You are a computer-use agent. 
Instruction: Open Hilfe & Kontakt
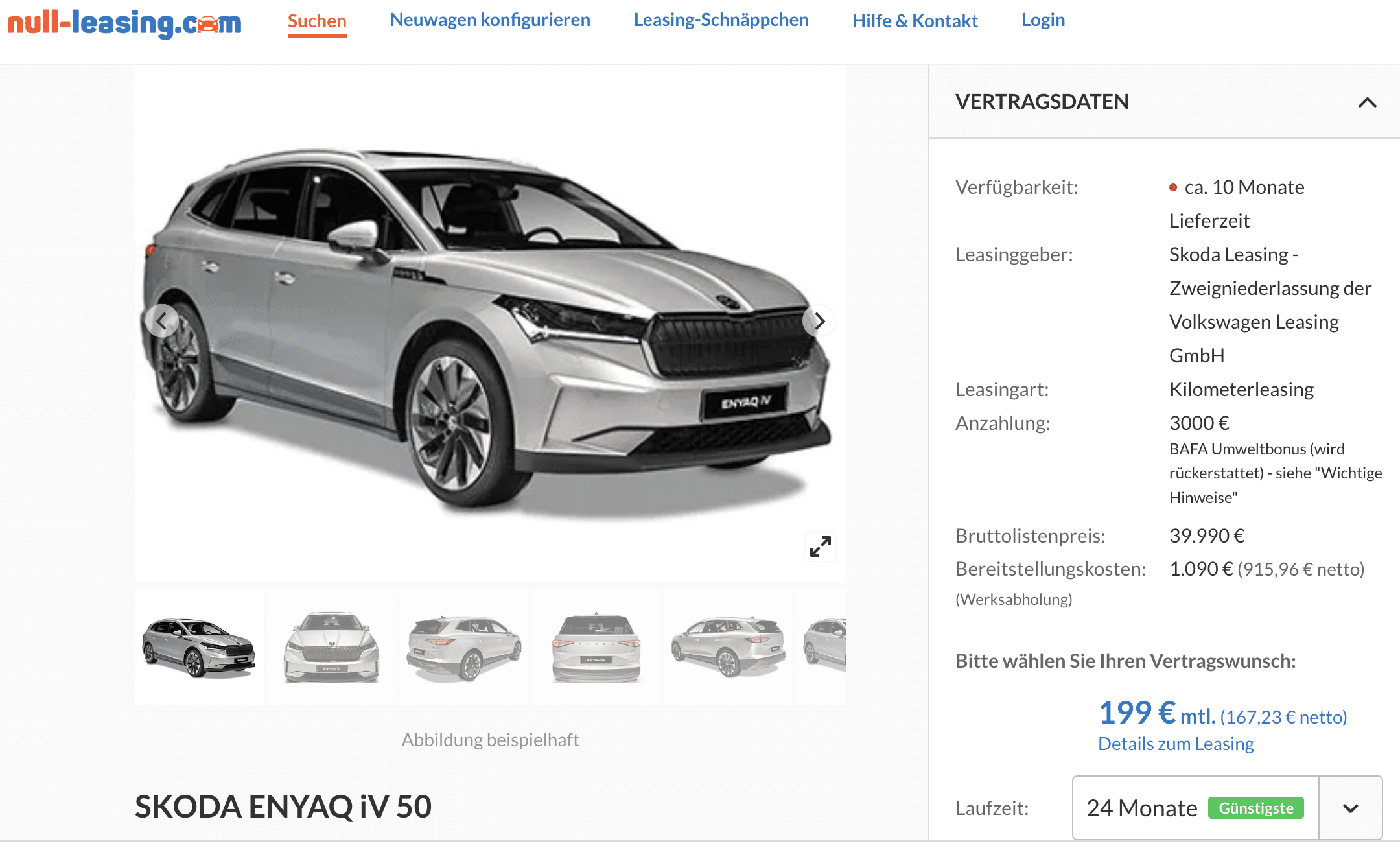[915, 21]
